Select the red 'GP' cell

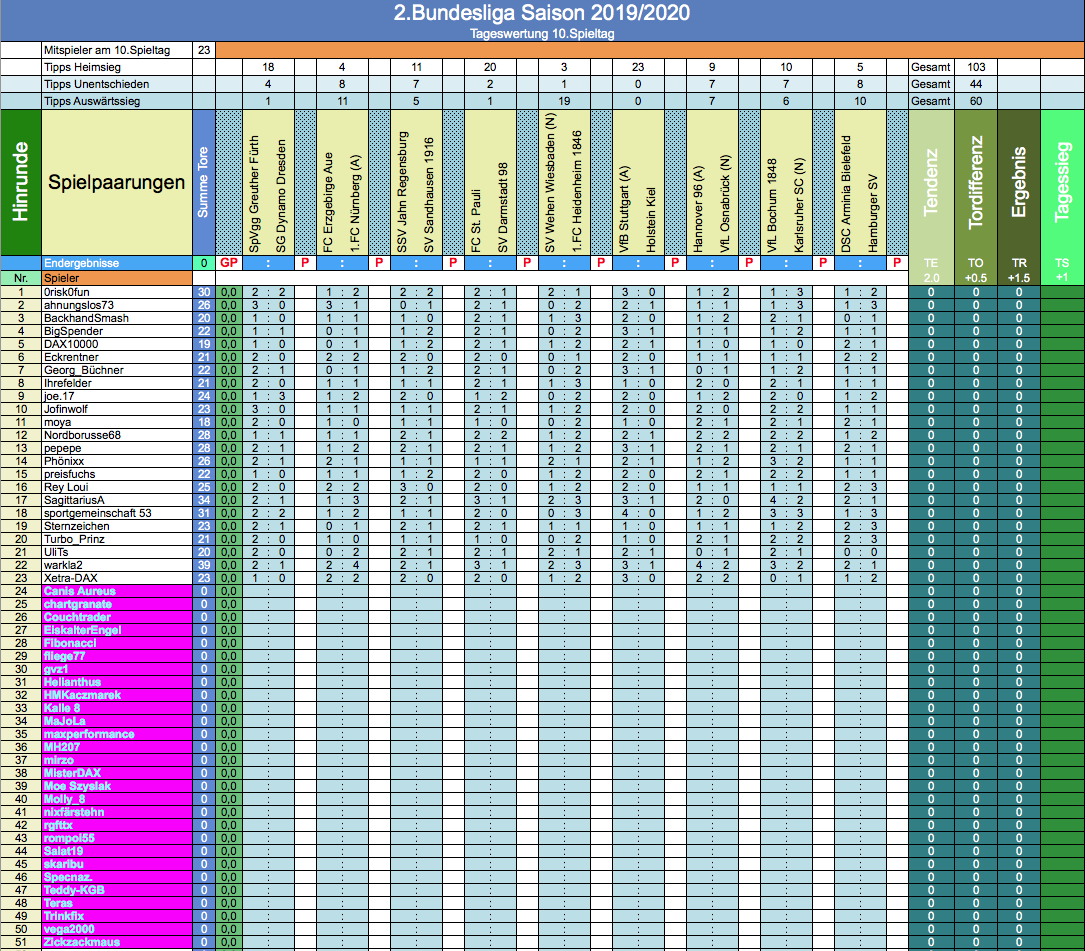229,263
